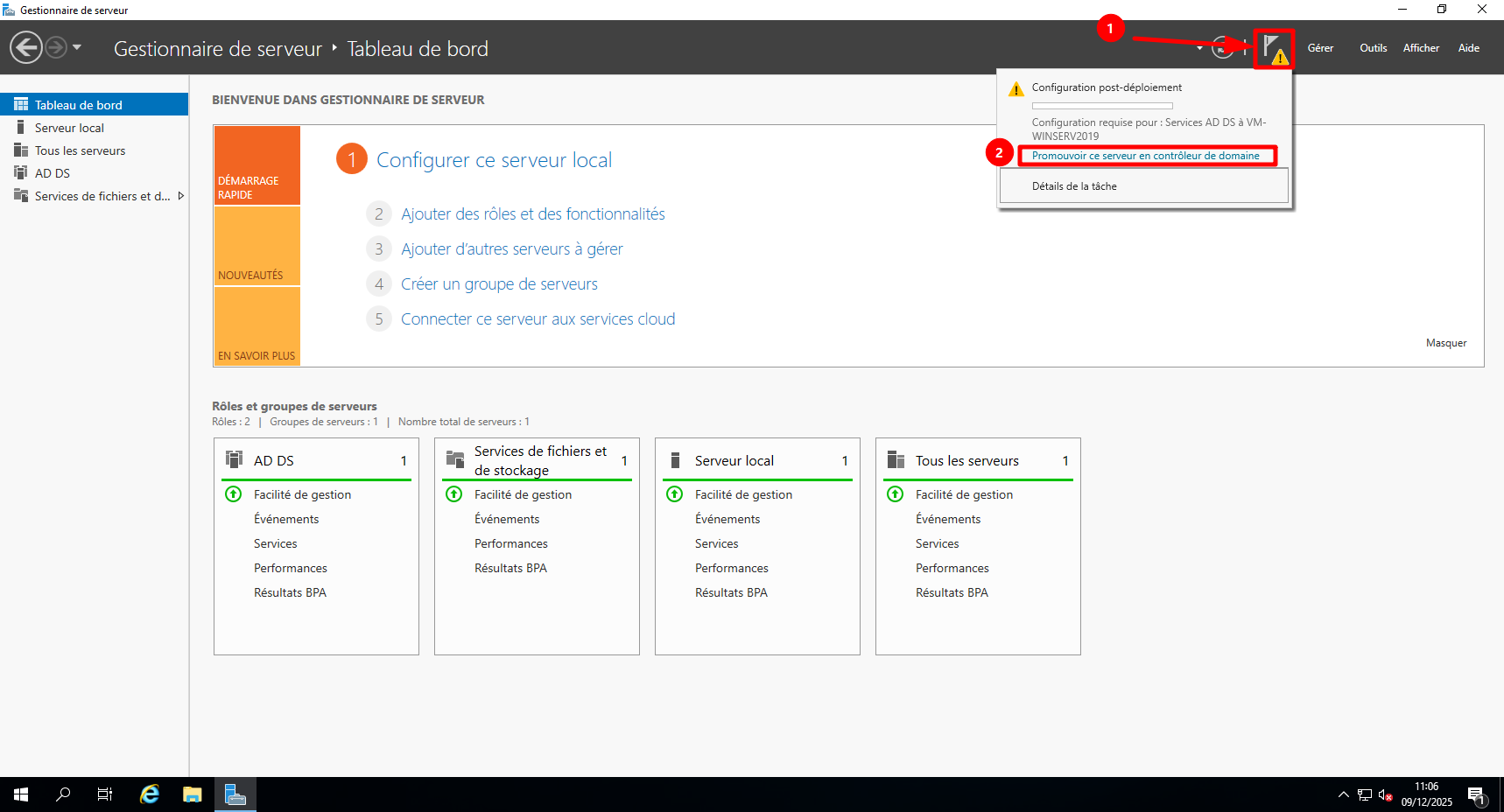Show hidden system tray icons
This screenshot has height=812, width=1504.
tap(1343, 794)
